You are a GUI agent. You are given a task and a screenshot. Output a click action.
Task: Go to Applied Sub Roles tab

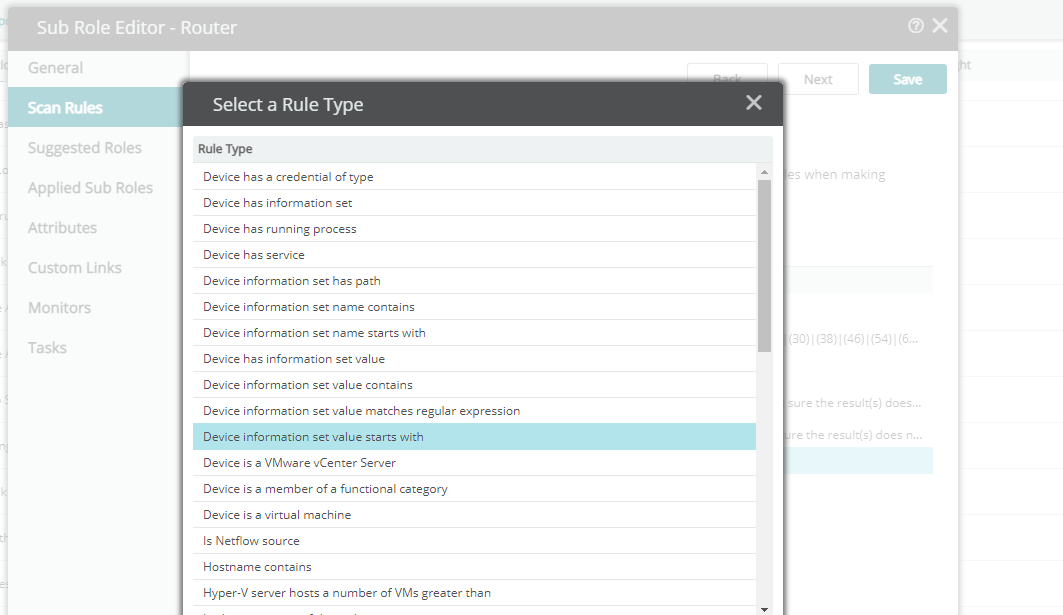[90, 188]
